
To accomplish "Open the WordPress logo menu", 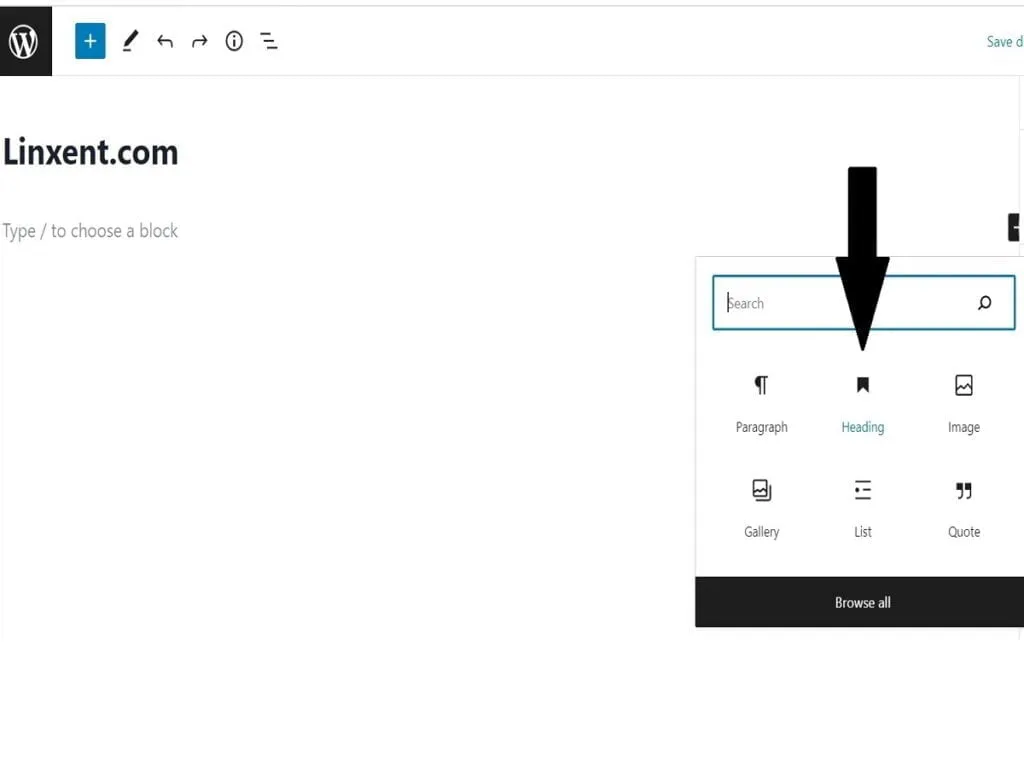I will tap(25, 41).
